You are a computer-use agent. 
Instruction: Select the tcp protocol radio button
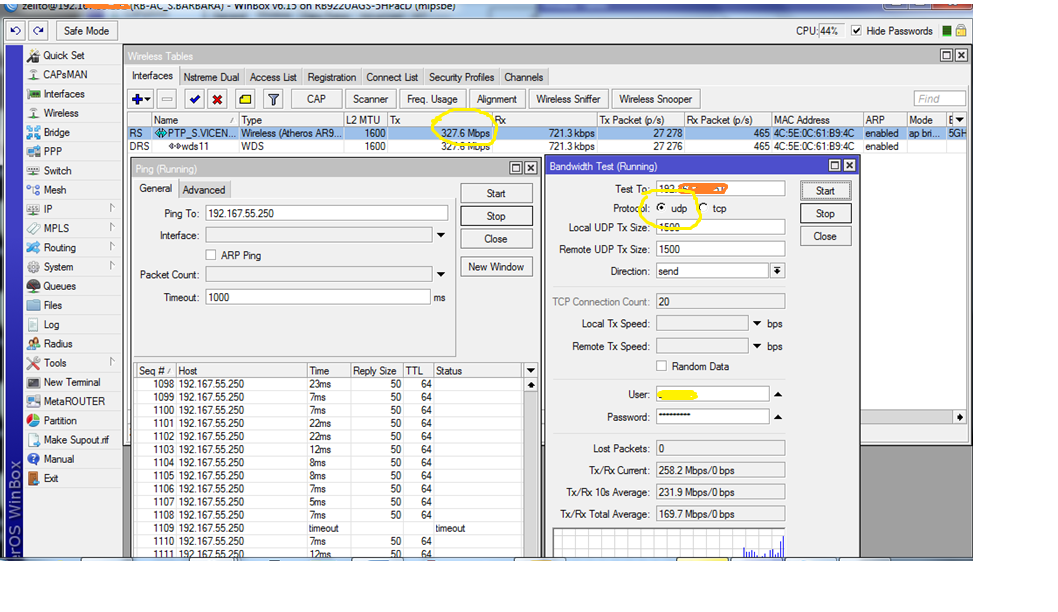pos(704,208)
